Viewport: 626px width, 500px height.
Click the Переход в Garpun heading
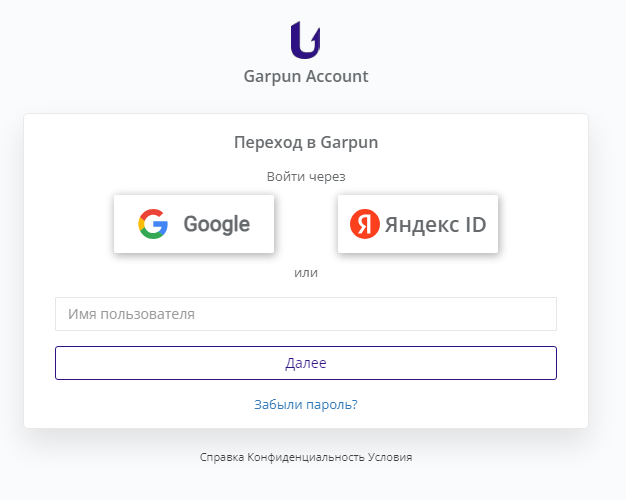[306, 143]
